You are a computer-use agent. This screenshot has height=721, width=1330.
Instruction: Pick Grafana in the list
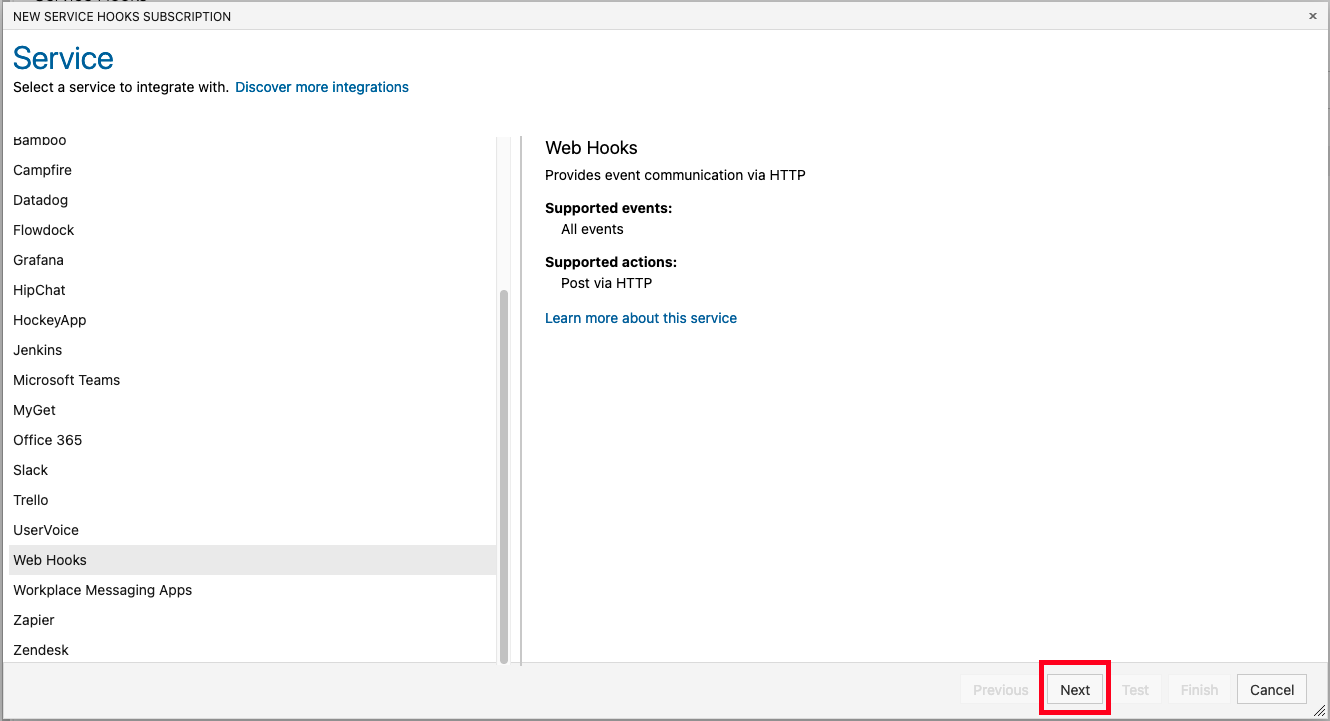coord(253,260)
